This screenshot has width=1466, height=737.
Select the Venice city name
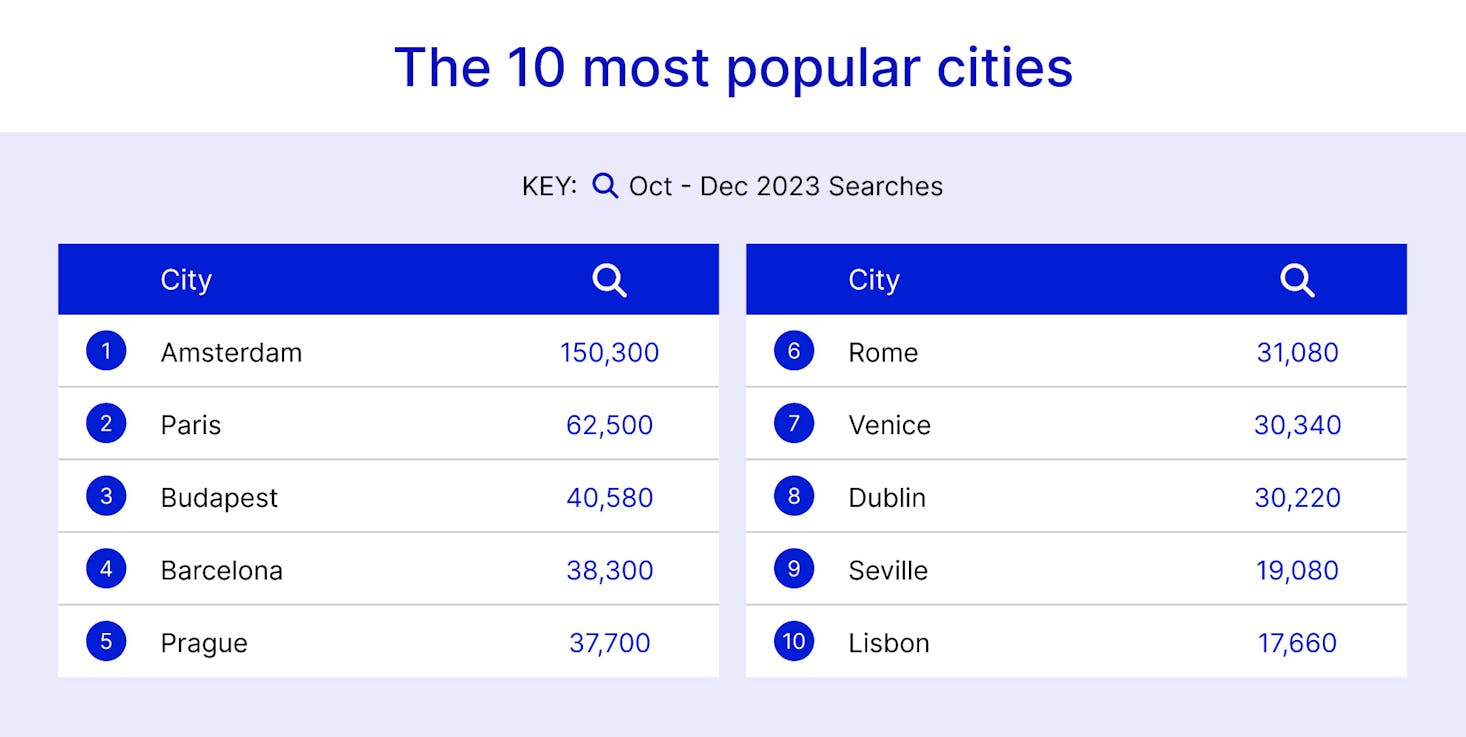pyautogui.click(x=889, y=425)
